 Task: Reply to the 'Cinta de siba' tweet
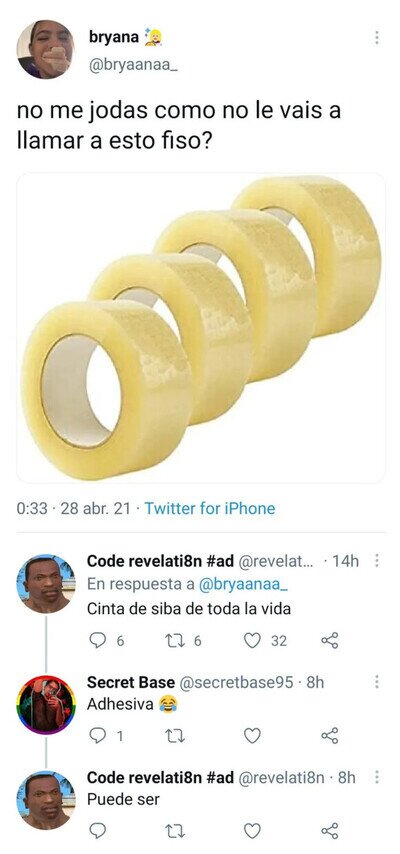[97, 640]
